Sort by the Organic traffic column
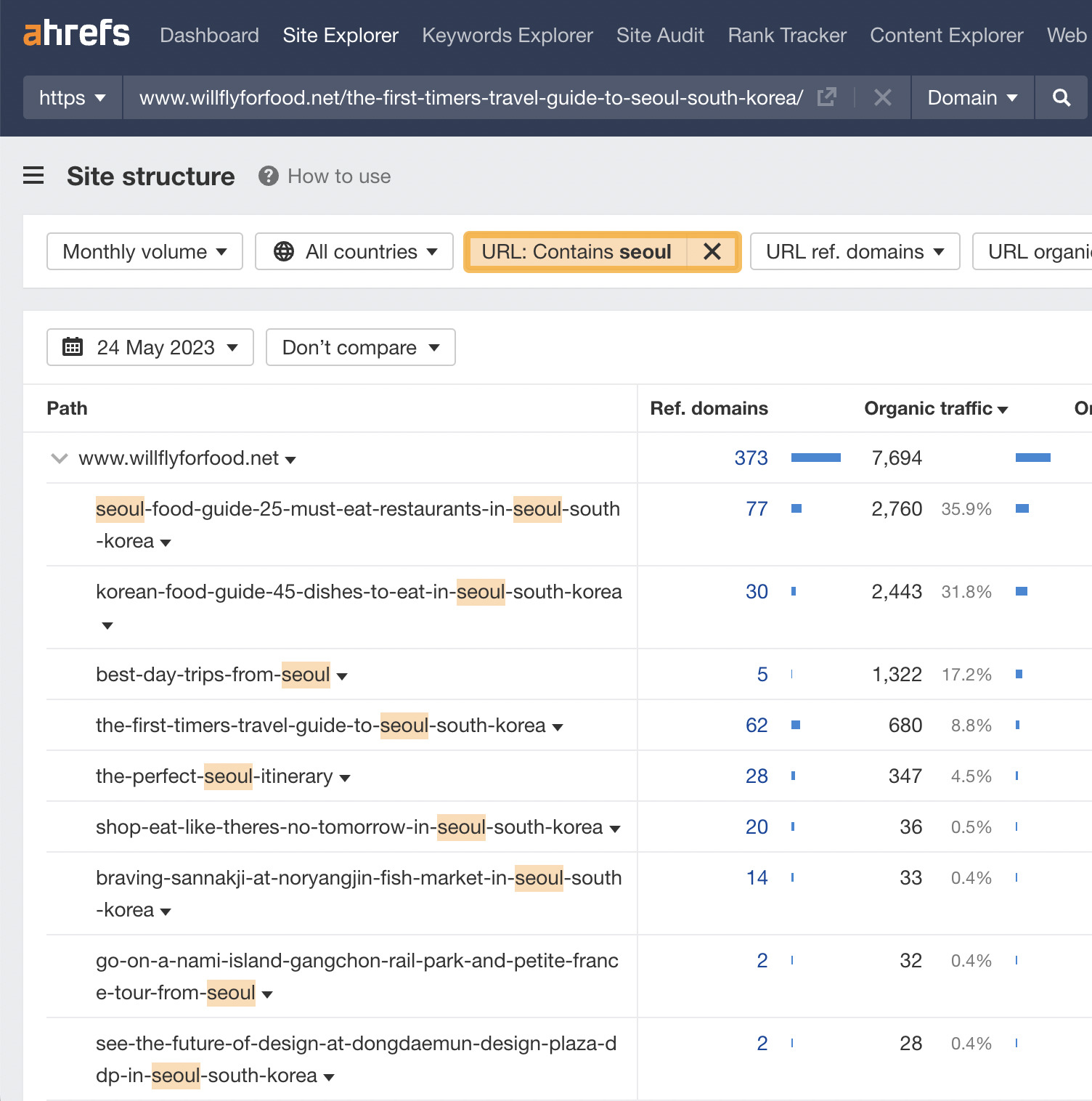Screen dimensions: 1092x1101 [x=934, y=408]
